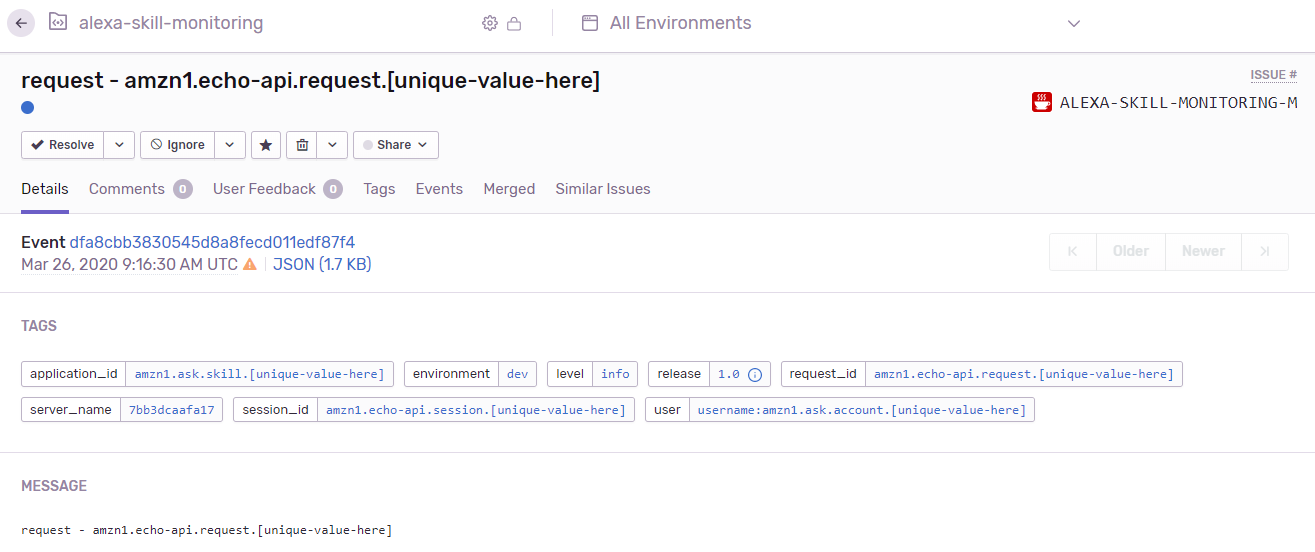Open project settings gear icon
This screenshot has height=552, width=1315.
click(x=490, y=23)
